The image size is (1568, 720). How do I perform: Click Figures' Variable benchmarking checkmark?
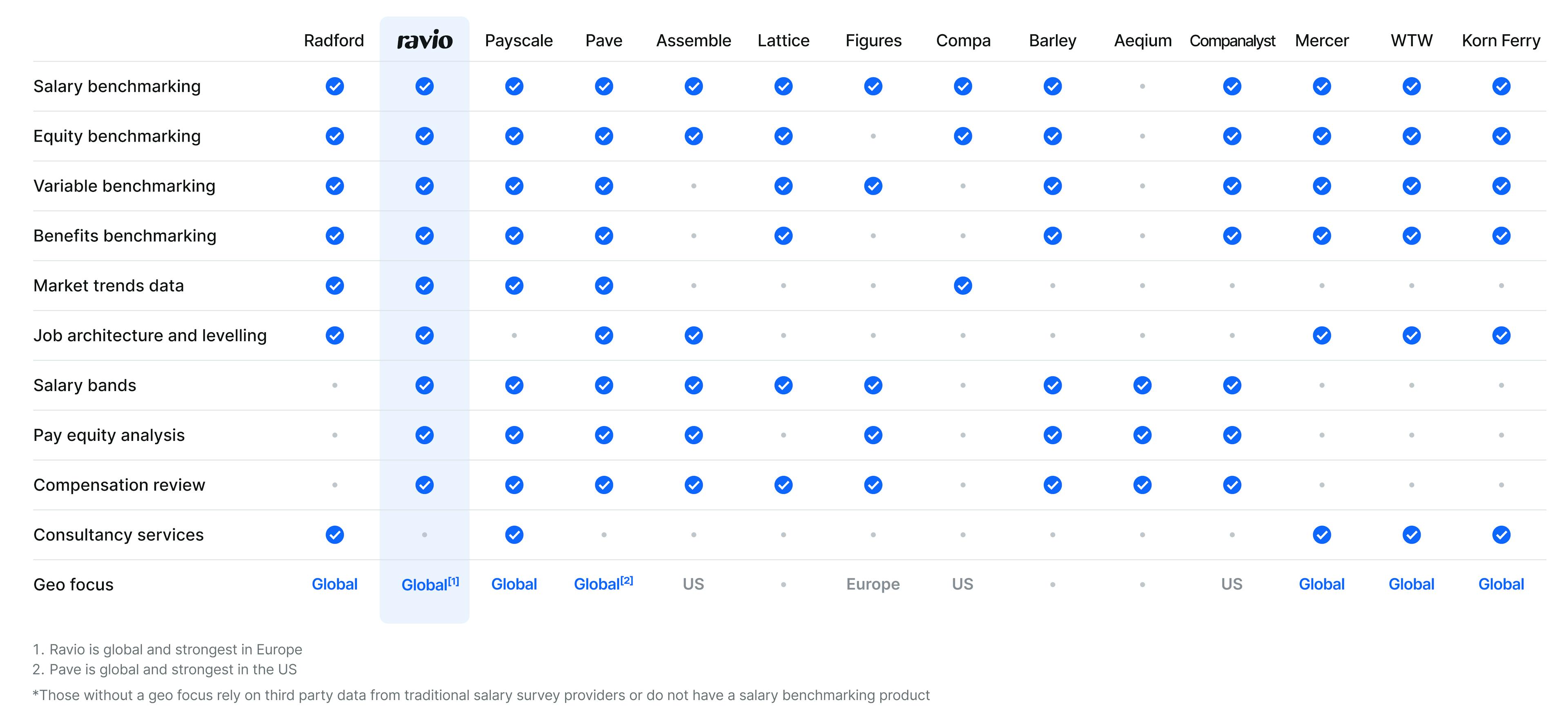click(x=873, y=186)
